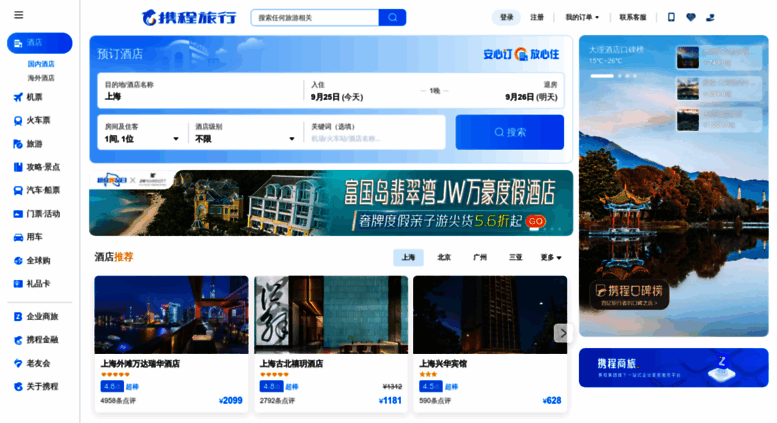Select the 上海 city tab
Viewport: 777px width, 423px height.
pos(408,258)
